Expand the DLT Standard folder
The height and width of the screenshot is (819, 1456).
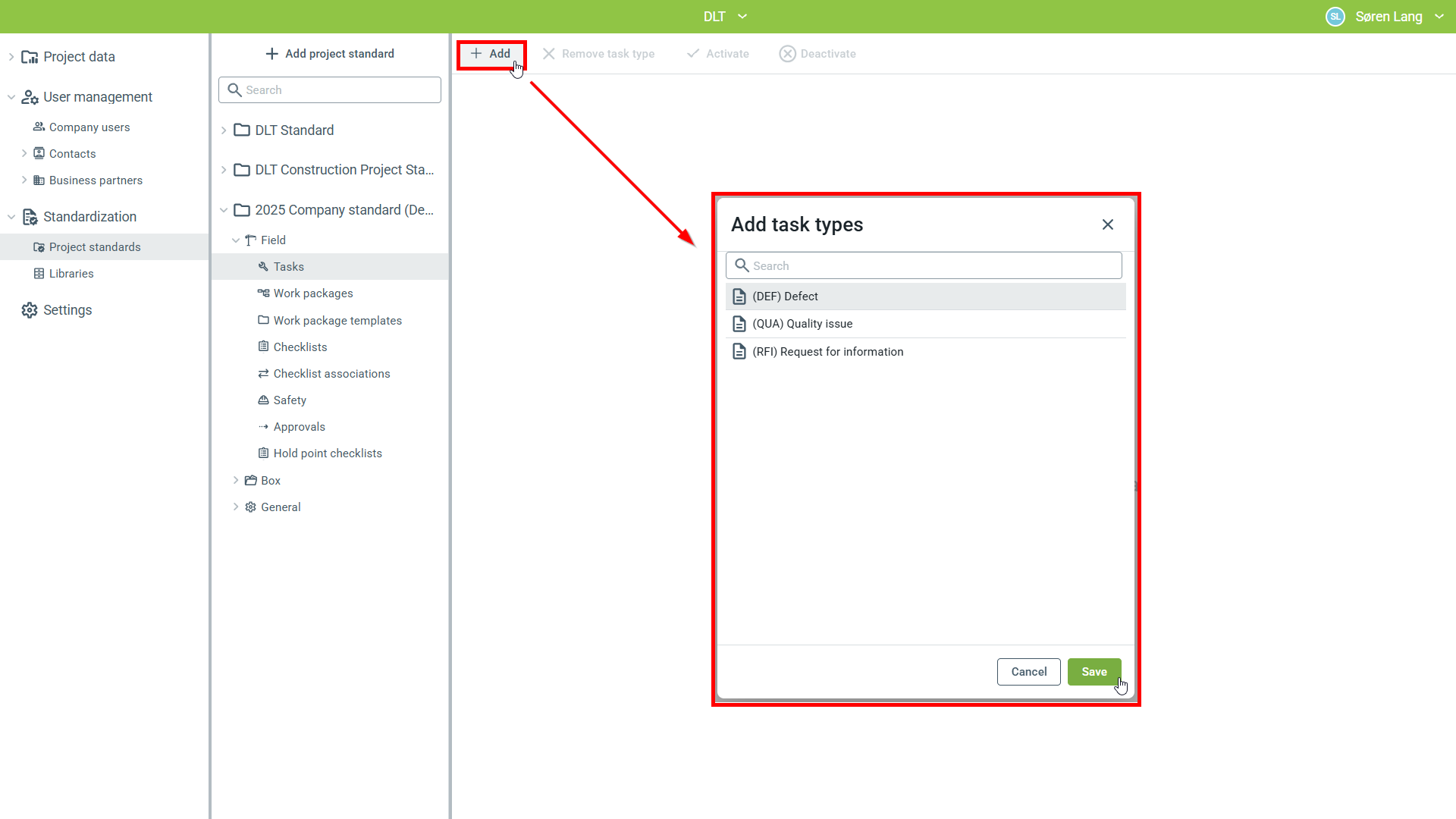click(224, 130)
